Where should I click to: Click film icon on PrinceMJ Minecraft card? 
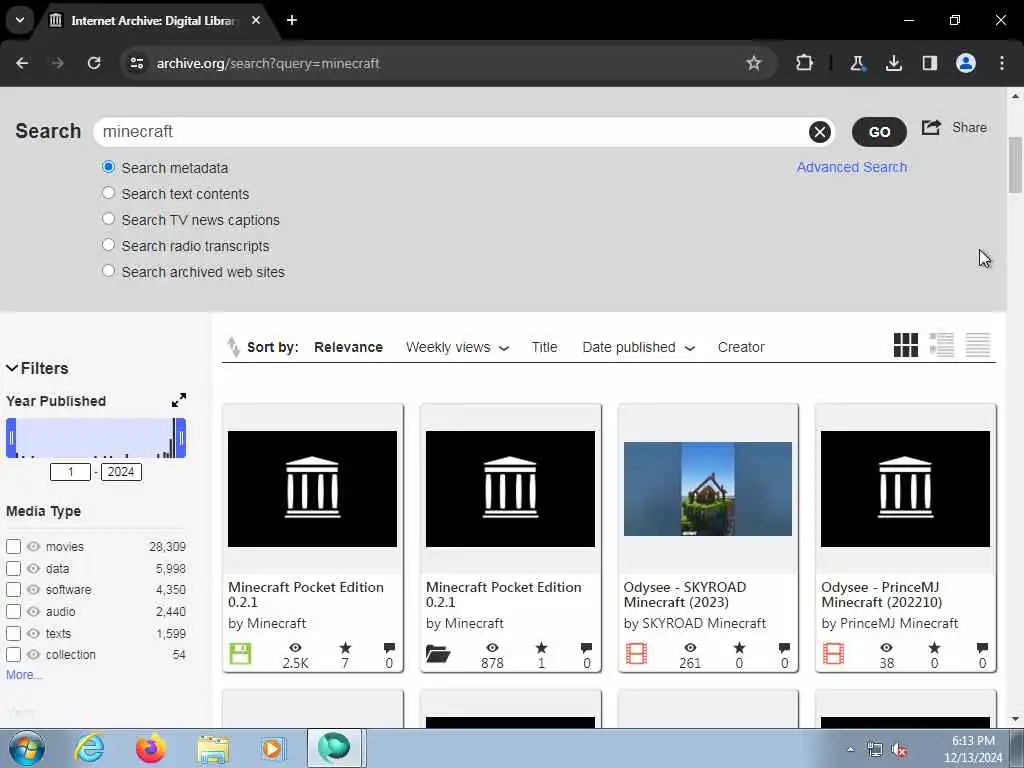coord(833,653)
